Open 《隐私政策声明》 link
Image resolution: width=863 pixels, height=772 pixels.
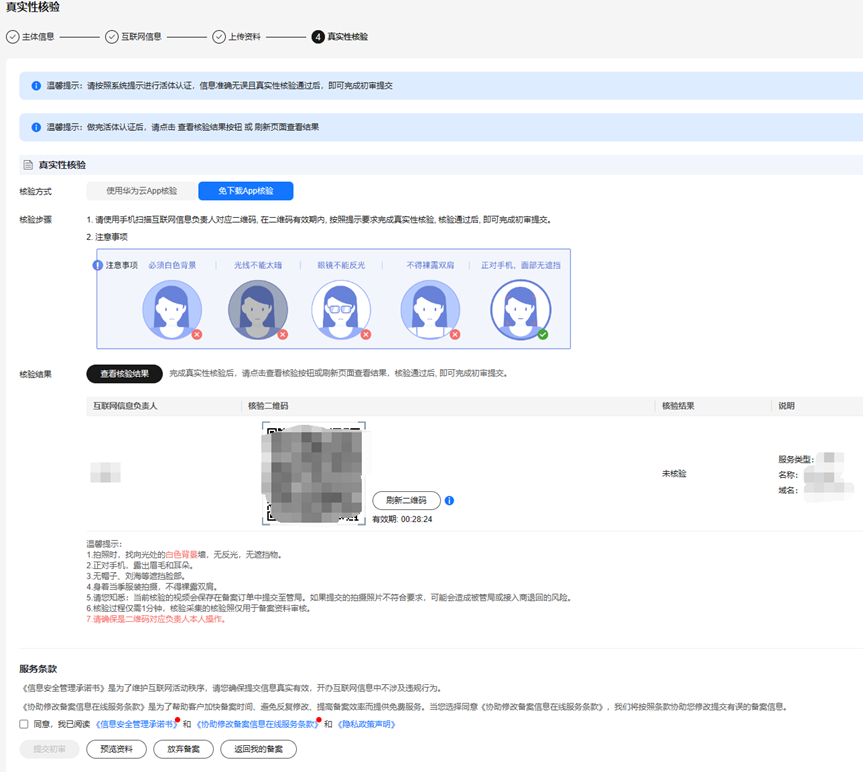367,724
